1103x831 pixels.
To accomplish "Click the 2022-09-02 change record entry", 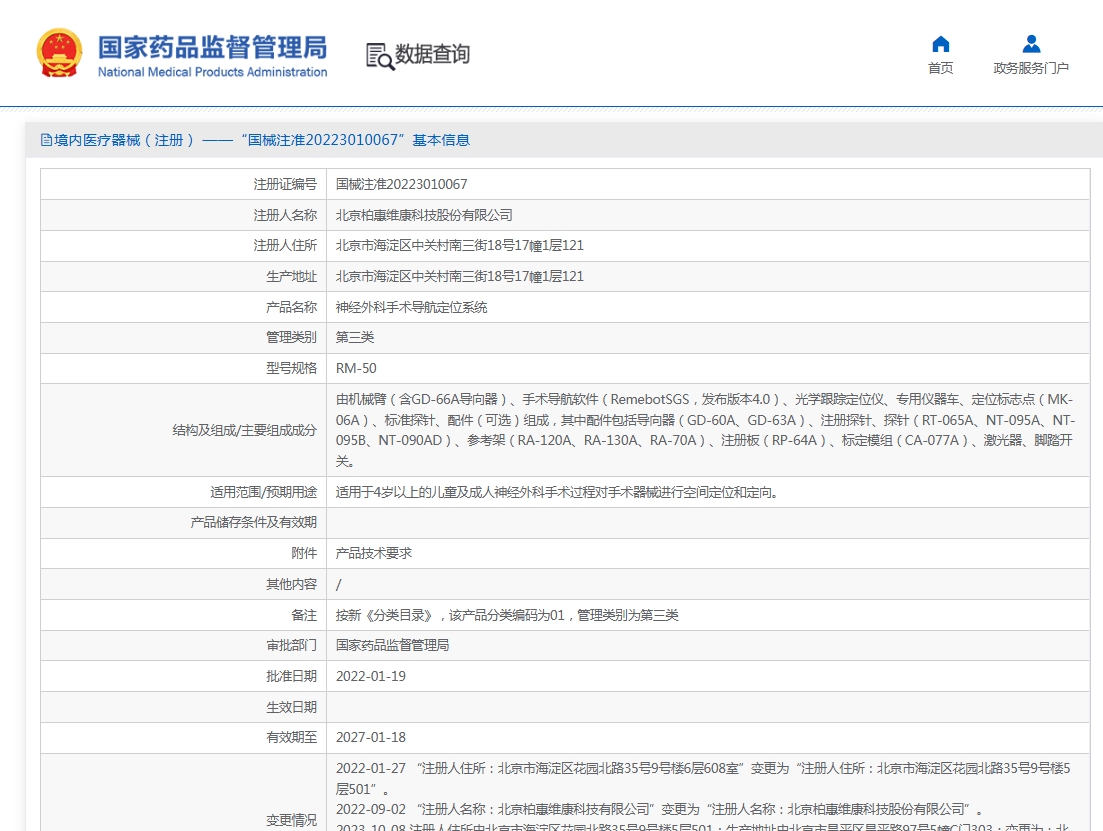I will [659, 809].
